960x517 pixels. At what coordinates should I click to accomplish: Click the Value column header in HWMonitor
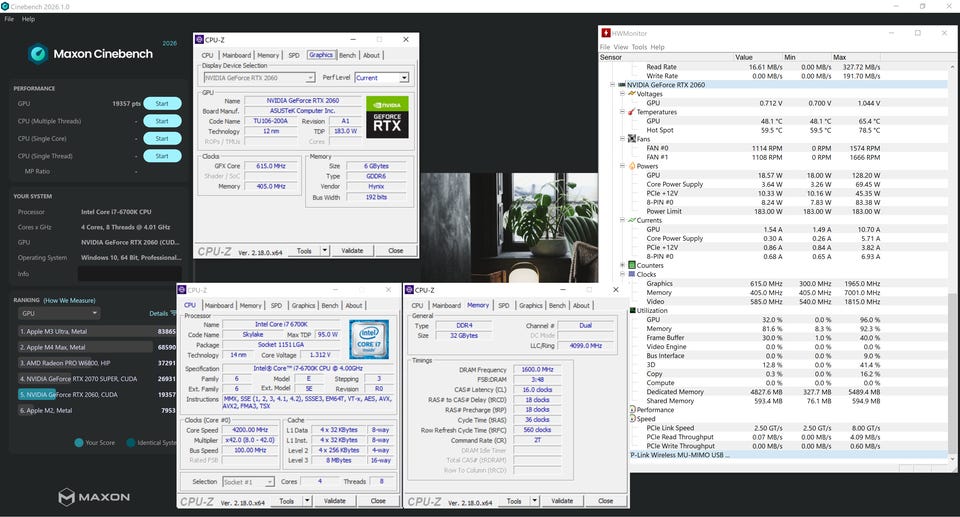coord(758,57)
